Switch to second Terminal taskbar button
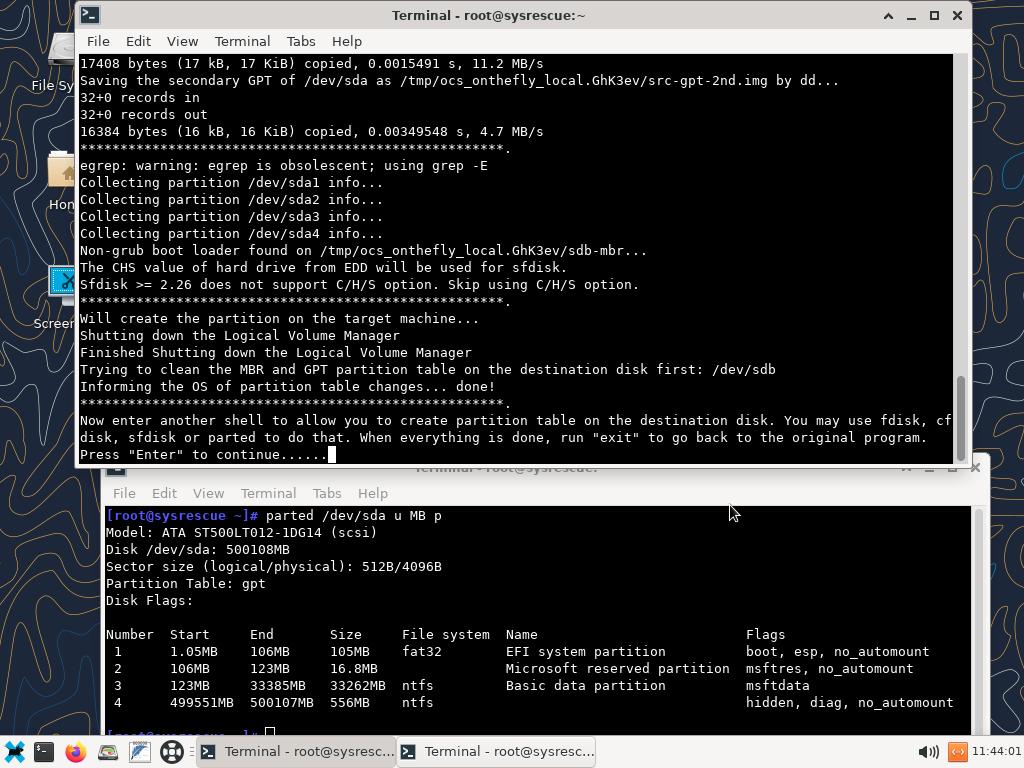The image size is (1024, 768). [x=497, y=752]
